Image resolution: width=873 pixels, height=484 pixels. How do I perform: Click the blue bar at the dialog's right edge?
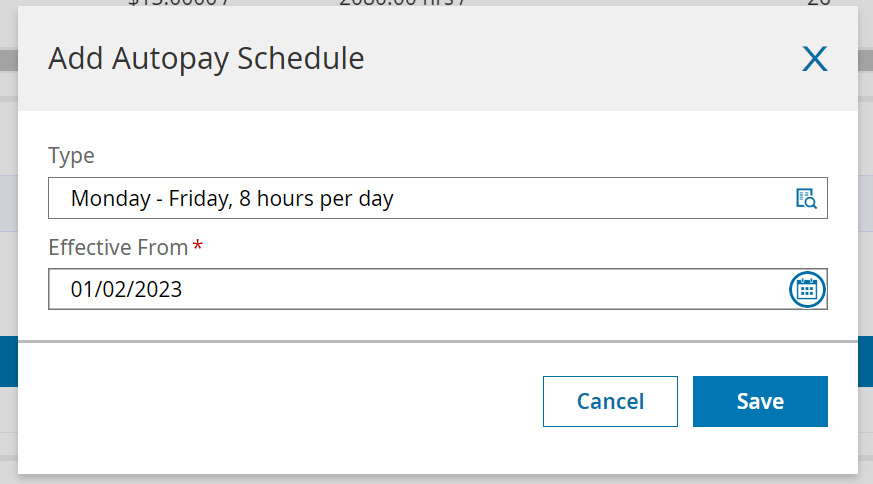point(865,360)
